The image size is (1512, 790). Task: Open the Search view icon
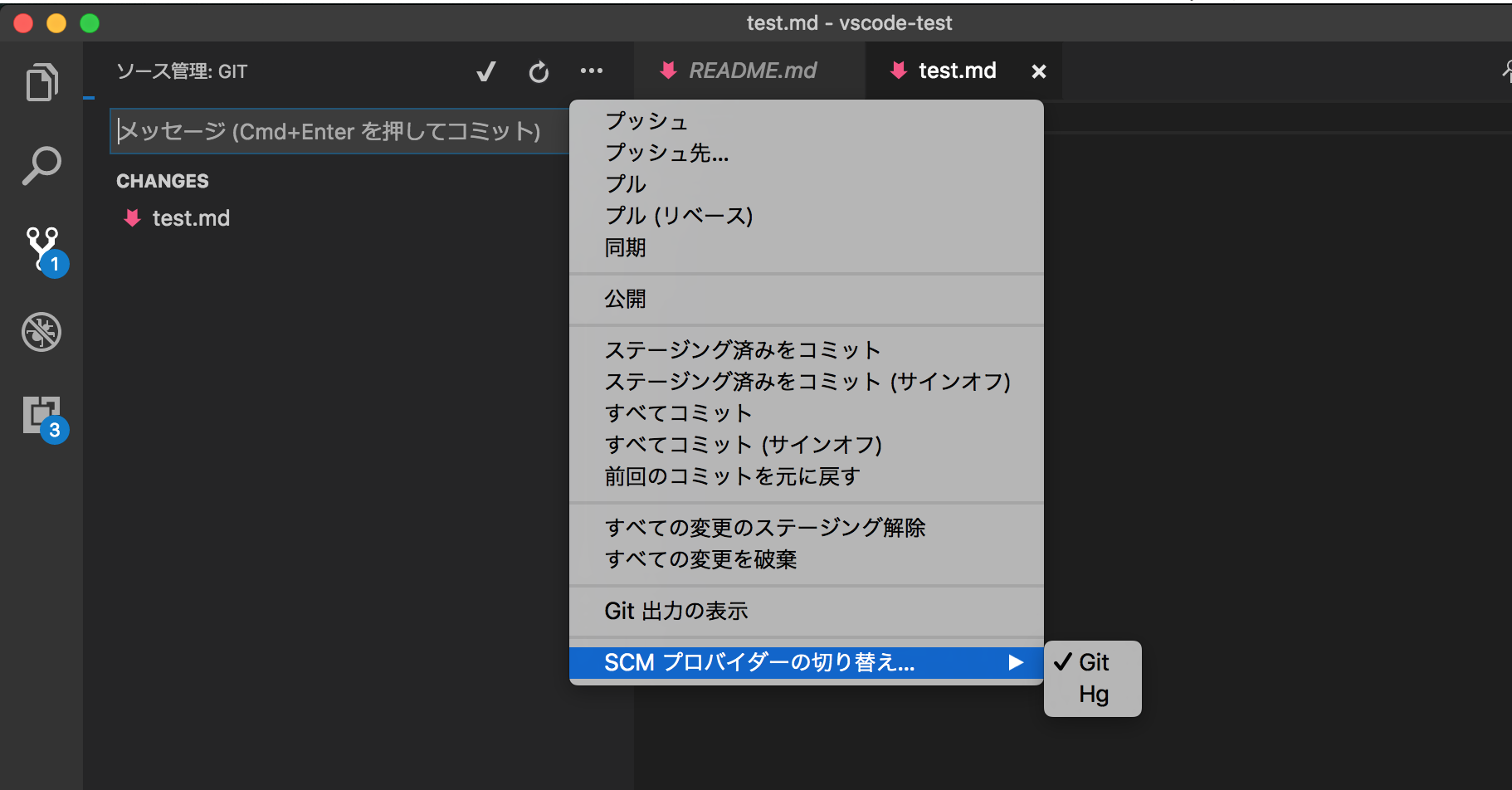[x=41, y=165]
